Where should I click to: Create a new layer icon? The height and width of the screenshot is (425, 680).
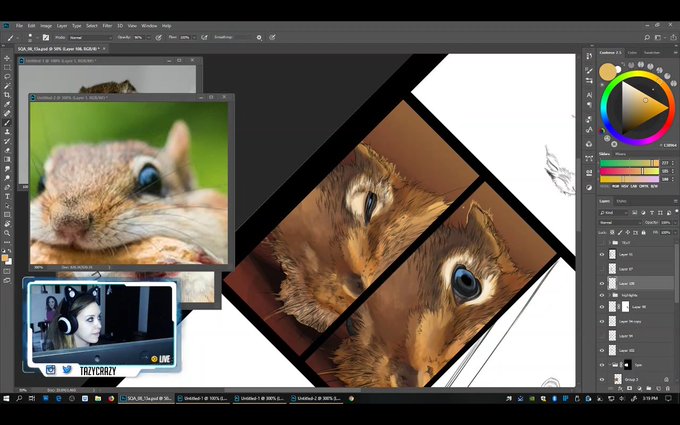tap(658, 388)
